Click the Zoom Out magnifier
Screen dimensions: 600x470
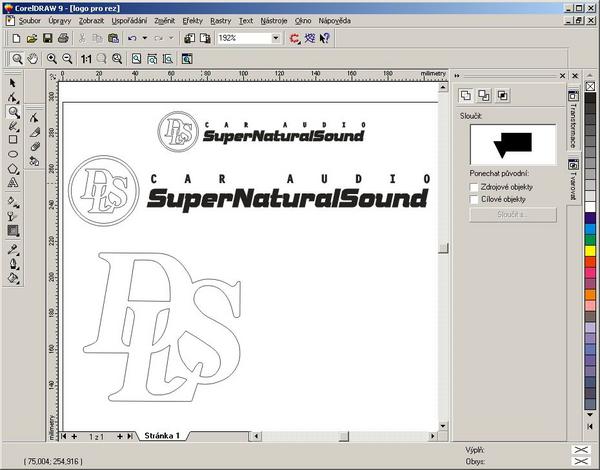(x=67, y=59)
